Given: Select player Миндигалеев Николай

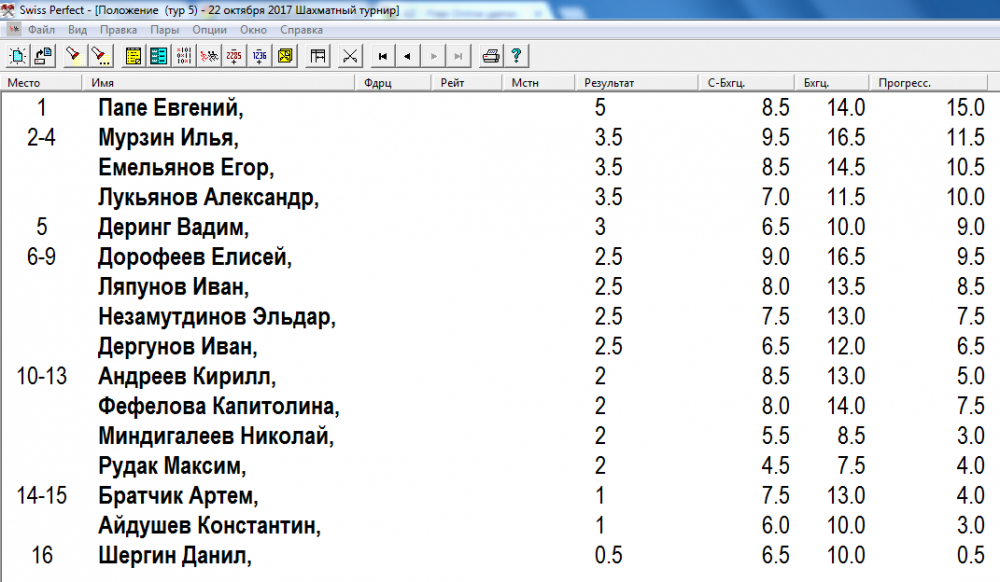Looking at the screenshot, I should point(216,437).
